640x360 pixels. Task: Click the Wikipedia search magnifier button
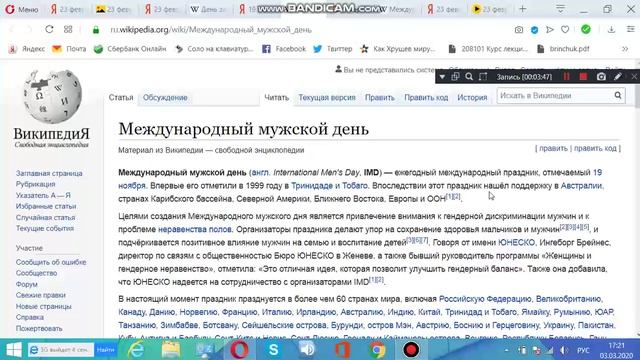(x=618, y=96)
